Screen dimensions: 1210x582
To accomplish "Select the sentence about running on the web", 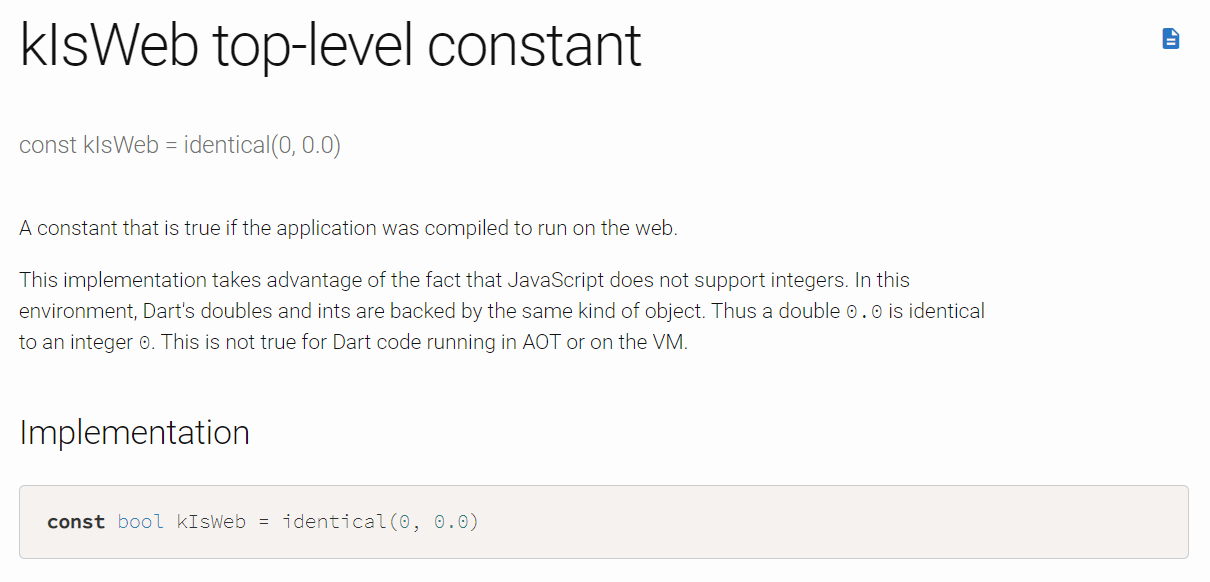I will pyautogui.click(x=348, y=228).
